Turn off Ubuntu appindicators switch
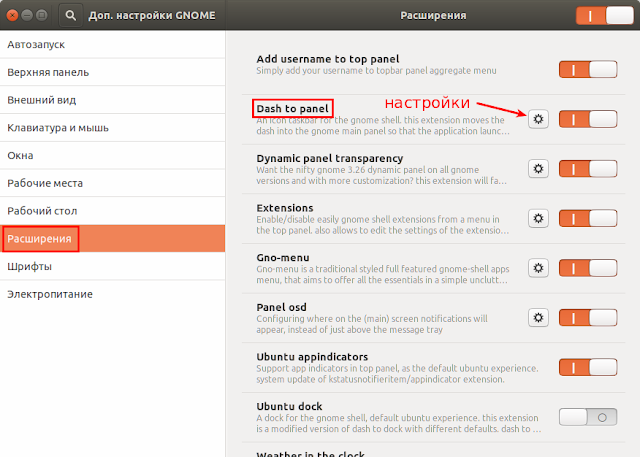 588,367
